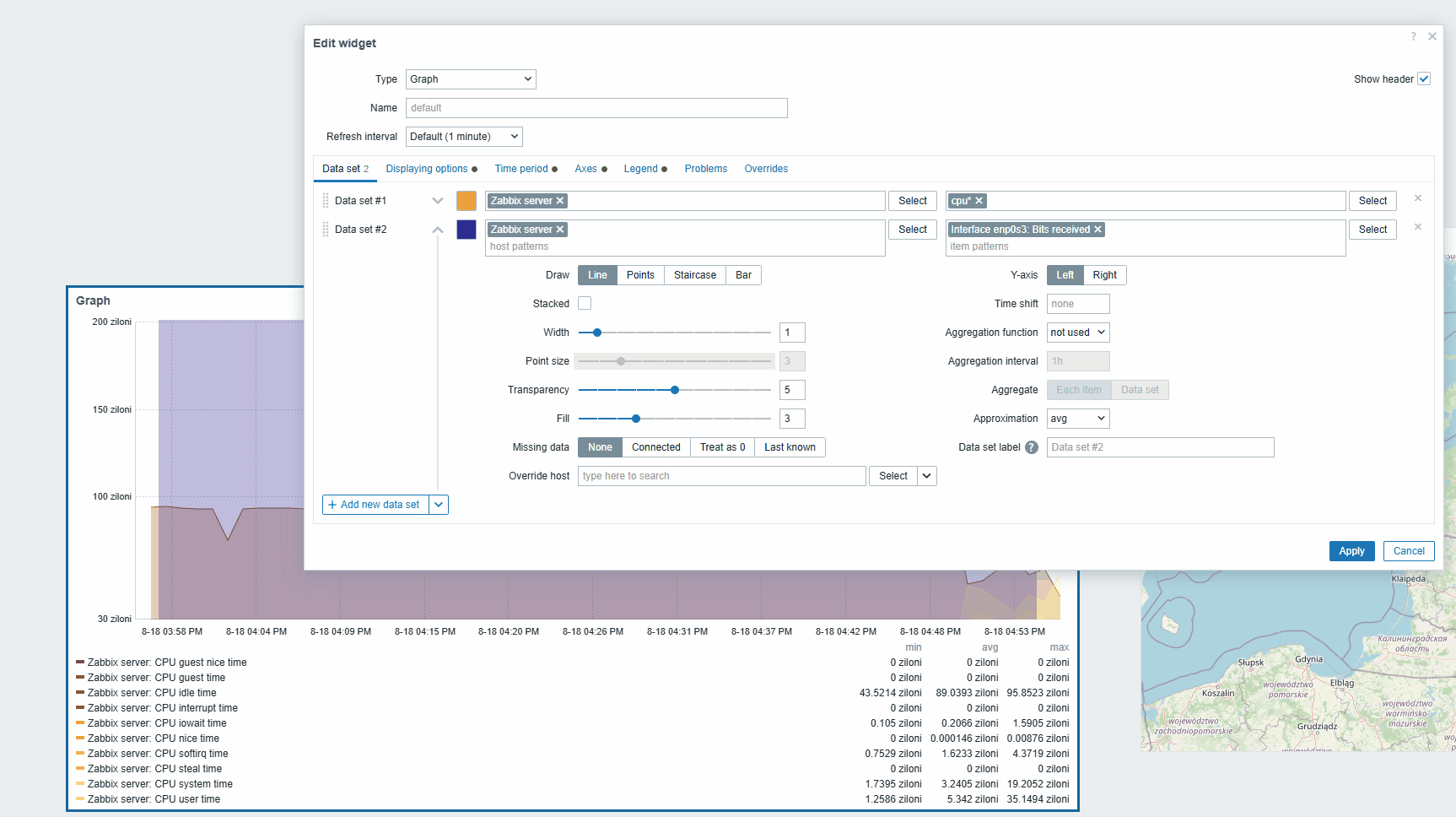Click the Cancel button
The height and width of the screenshot is (817, 1456).
[1409, 551]
